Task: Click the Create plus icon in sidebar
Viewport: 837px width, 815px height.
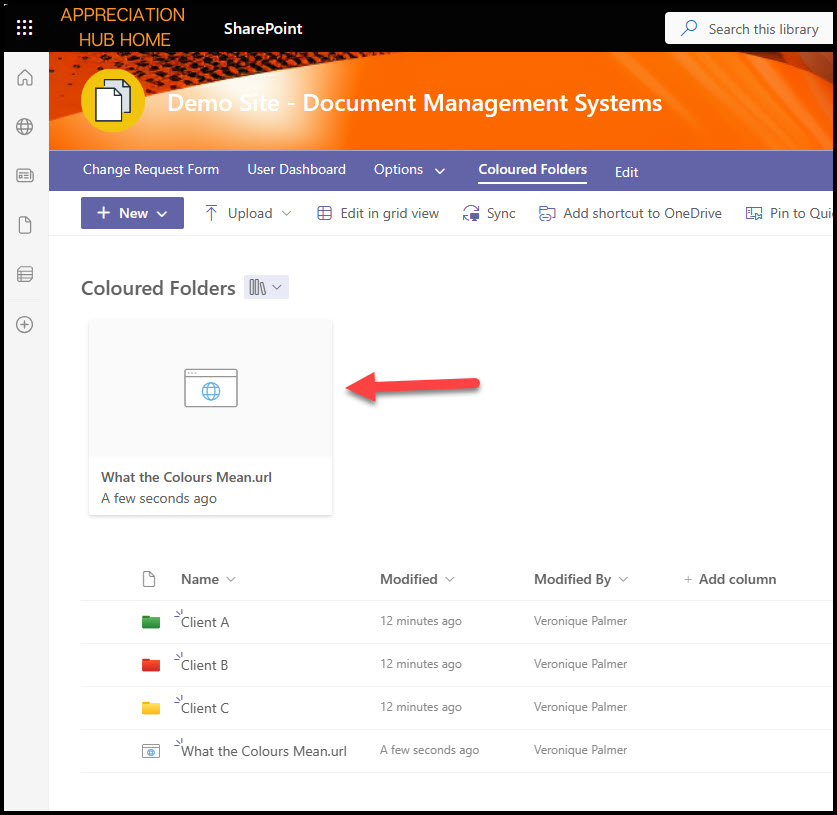Action: coord(25,324)
